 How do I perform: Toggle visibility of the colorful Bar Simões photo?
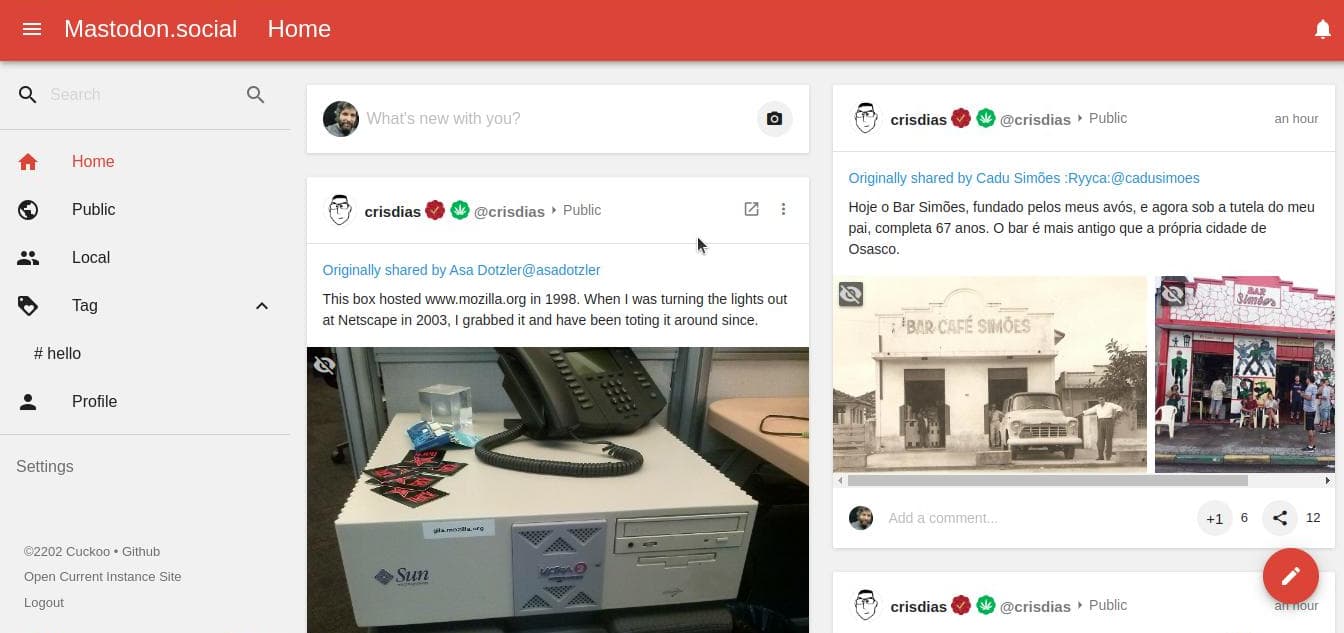coord(1172,294)
